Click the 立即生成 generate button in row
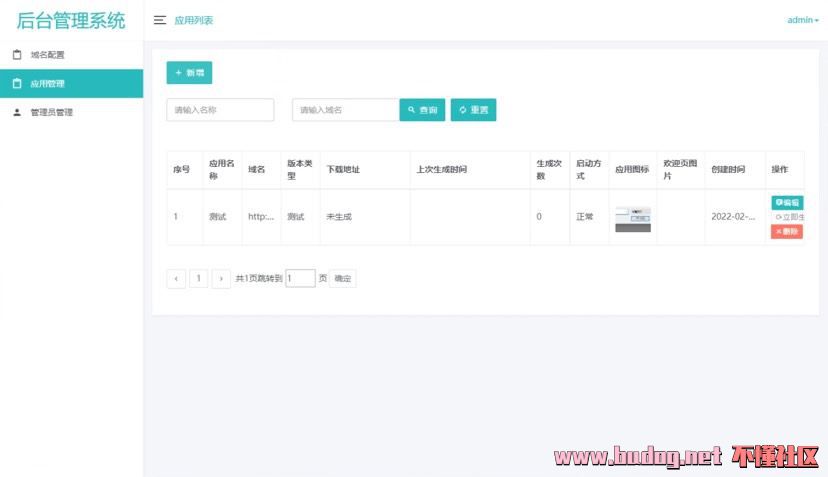This screenshot has width=828, height=477. click(x=789, y=217)
